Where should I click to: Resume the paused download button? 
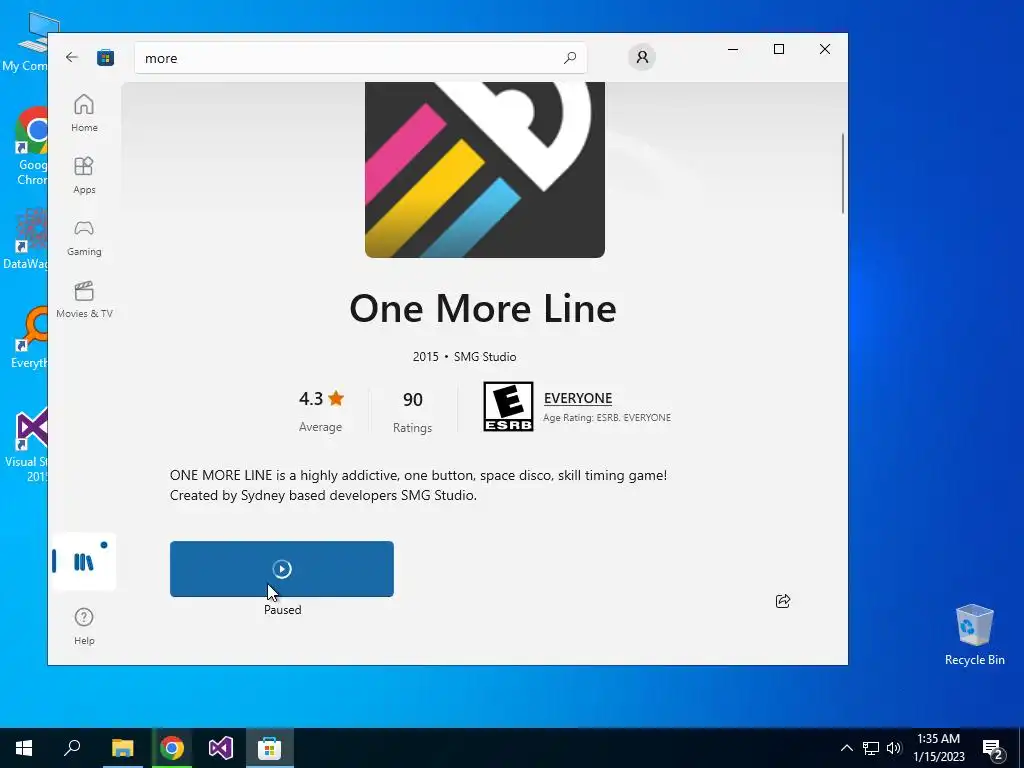click(281, 569)
